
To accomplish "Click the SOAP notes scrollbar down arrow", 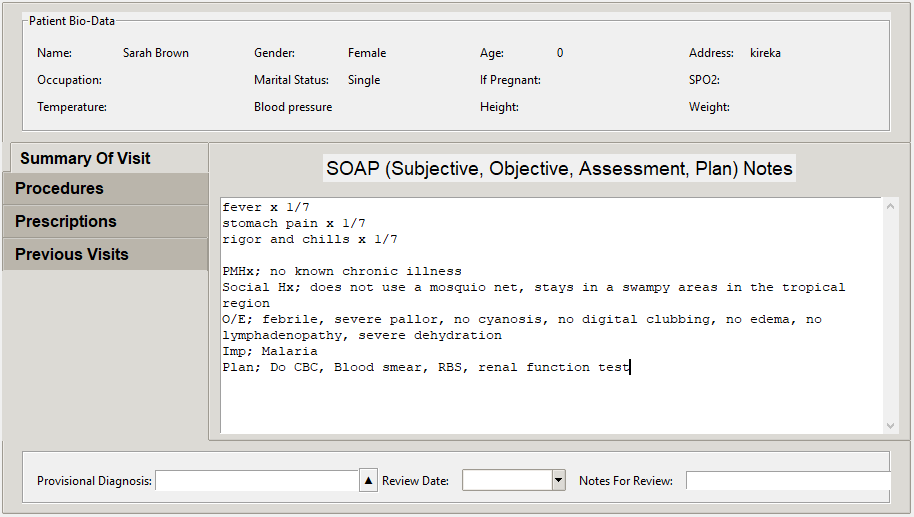I will [x=890, y=426].
